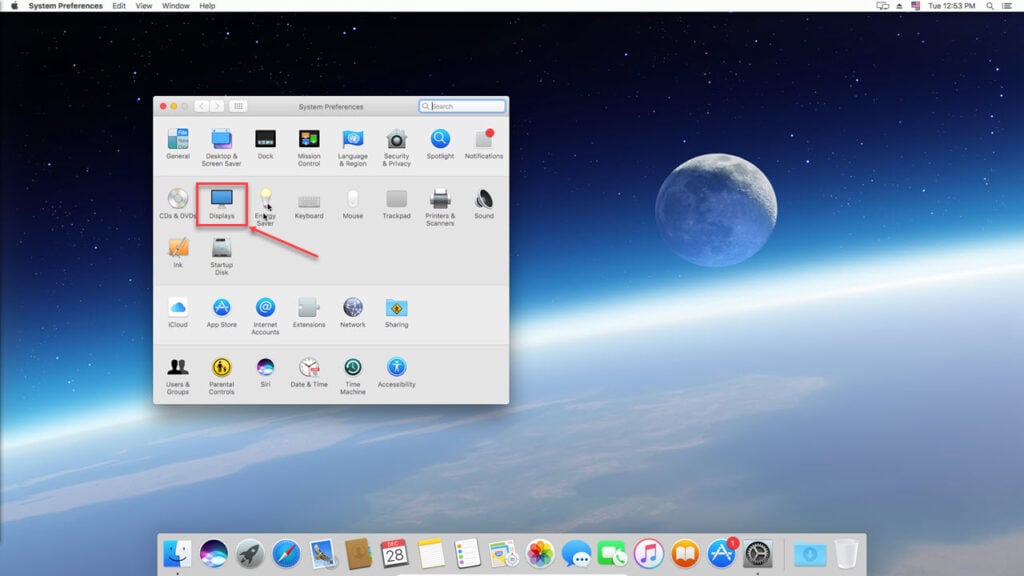Open Trackpad preferences
This screenshot has height=576, width=1024.
click(396, 203)
